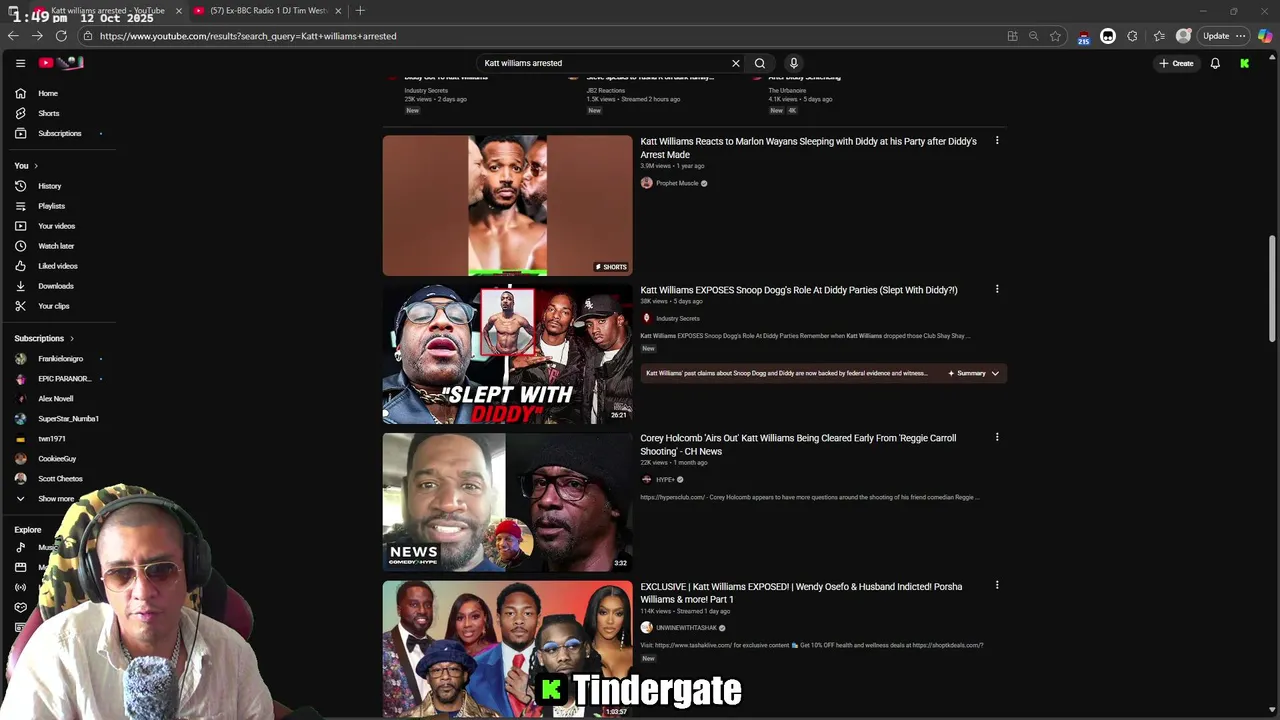Open the notifications bell

[x=1215, y=63]
